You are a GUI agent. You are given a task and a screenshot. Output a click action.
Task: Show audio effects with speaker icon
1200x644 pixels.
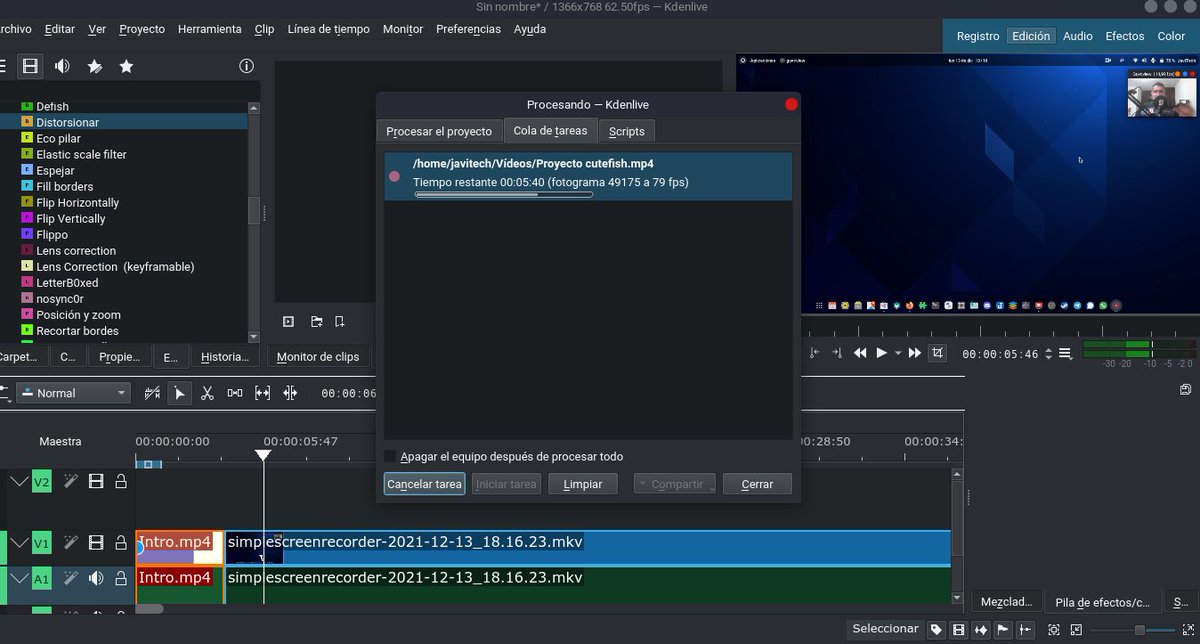[x=63, y=66]
